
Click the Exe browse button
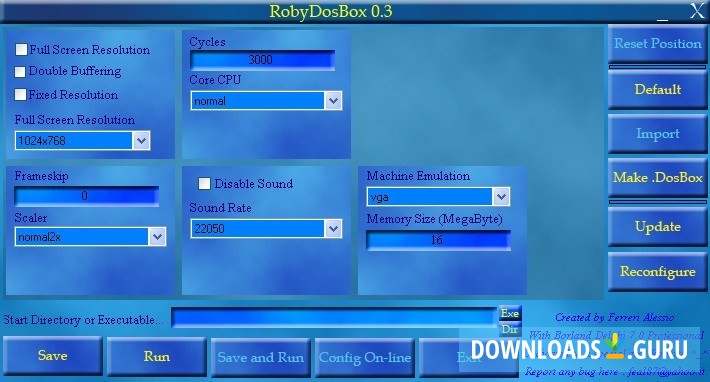point(510,313)
